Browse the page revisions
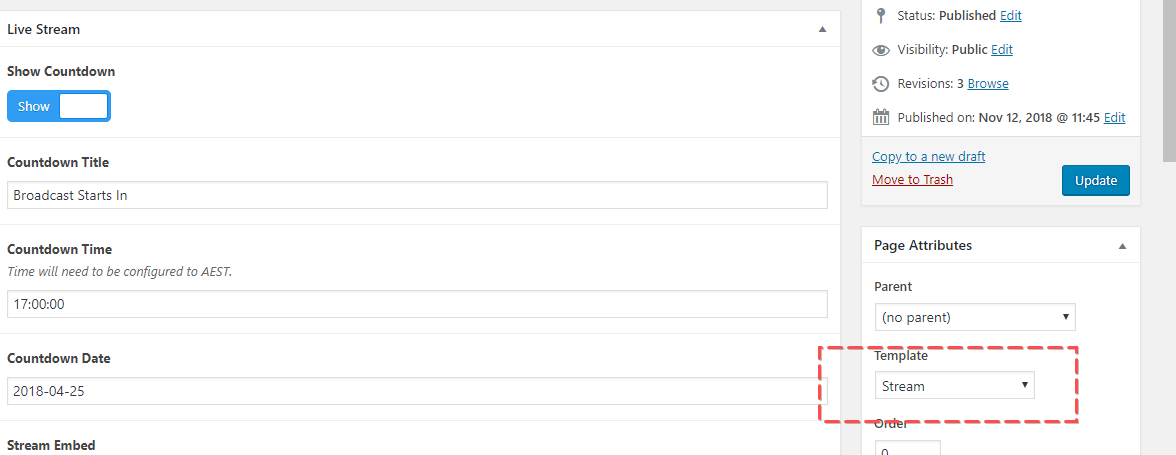 pos(988,83)
